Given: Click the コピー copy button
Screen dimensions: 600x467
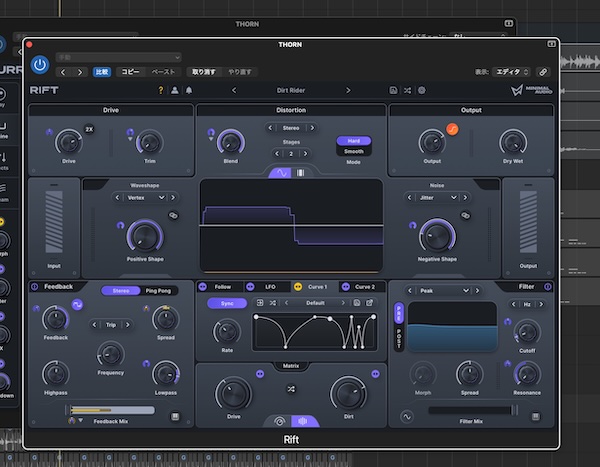Looking at the screenshot, I should [130, 72].
